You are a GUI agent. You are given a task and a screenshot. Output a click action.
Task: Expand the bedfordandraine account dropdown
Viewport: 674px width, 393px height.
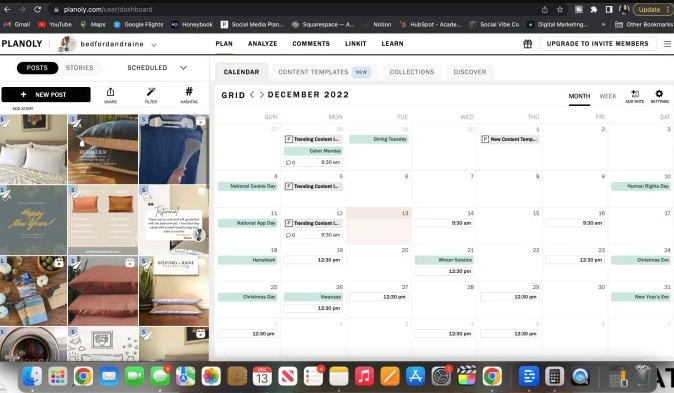coord(154,44)
